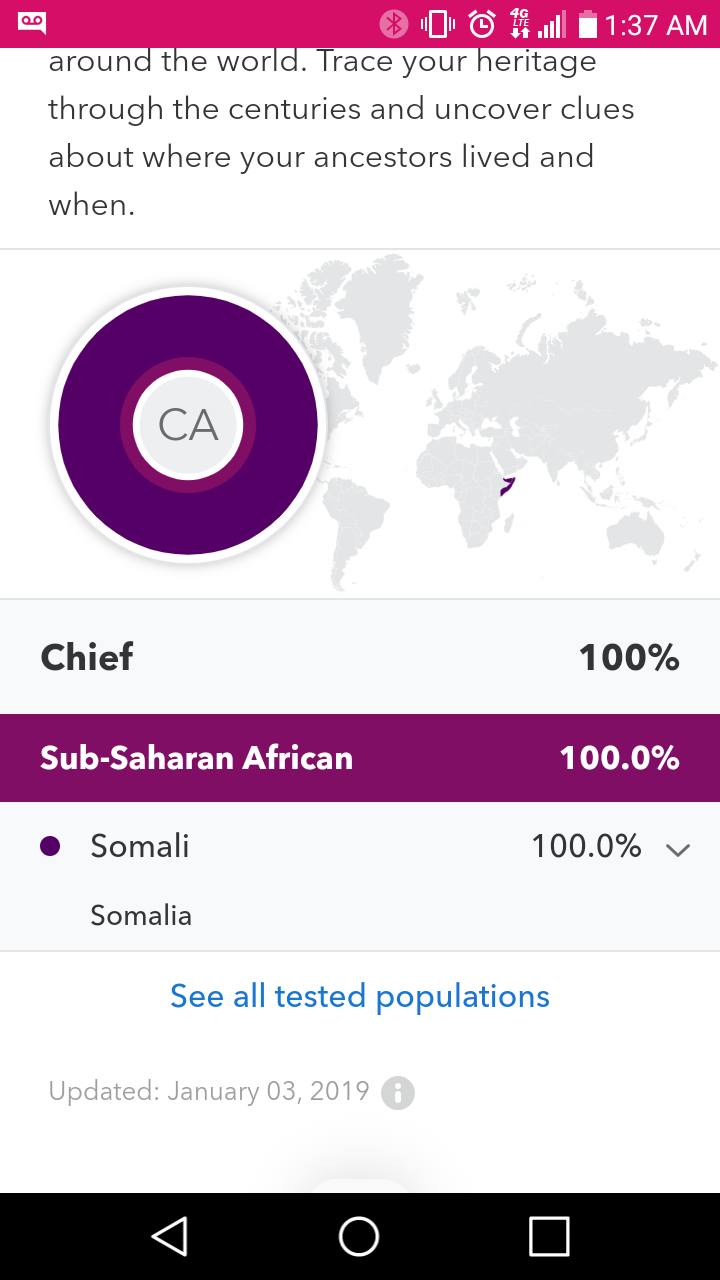Tap the Chief 100% profile row
The image size is (720, 1280).
pos(360,657)
